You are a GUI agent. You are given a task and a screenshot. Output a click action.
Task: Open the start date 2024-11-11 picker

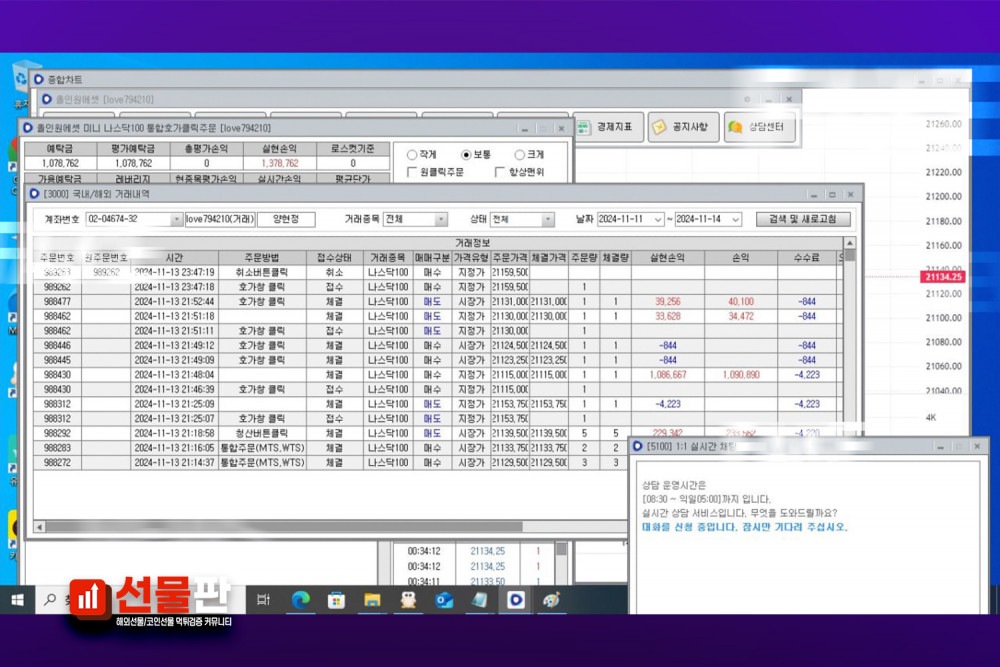point(656,219)
